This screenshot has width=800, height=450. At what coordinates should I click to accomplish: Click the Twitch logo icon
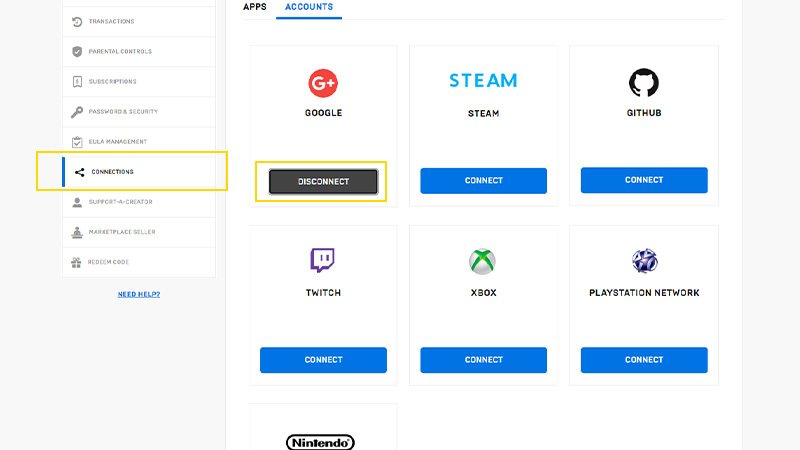(322, 261)
